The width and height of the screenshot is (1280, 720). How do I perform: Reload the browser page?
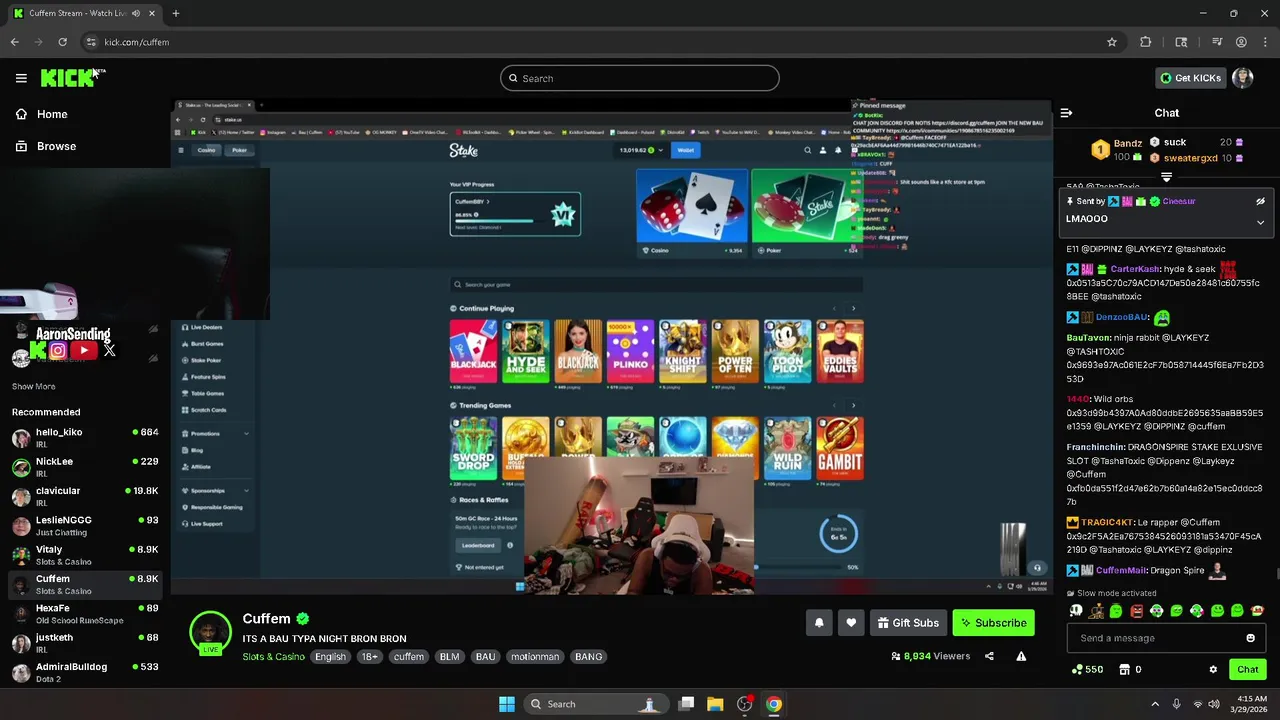(62, 42)
